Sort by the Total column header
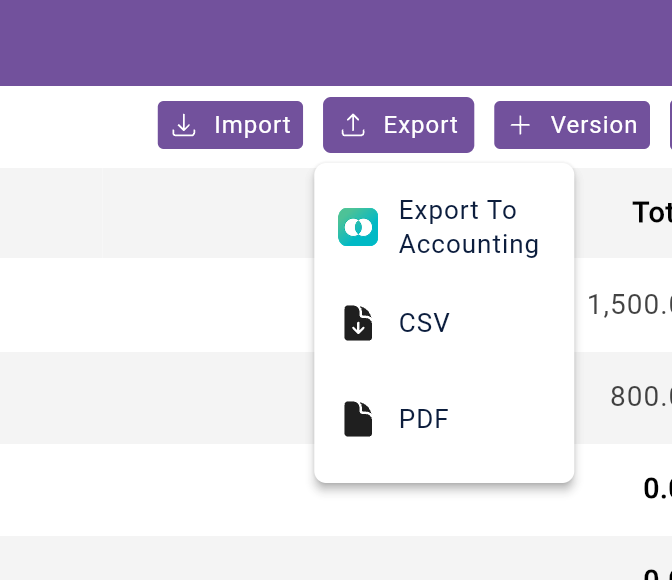This screenshot has width=672, height=580. [x=651, y=213]
